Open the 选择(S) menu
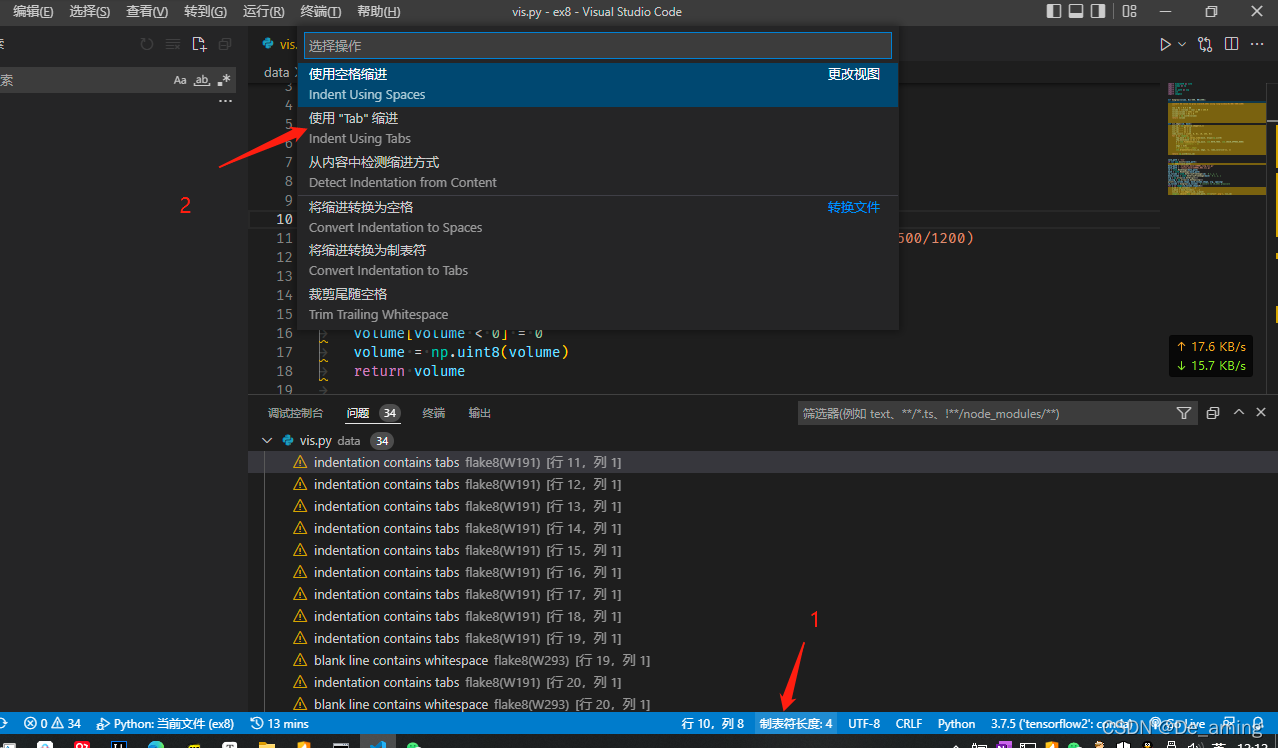The width and height of the screenshot is (1278, 748). coord(90,12)
